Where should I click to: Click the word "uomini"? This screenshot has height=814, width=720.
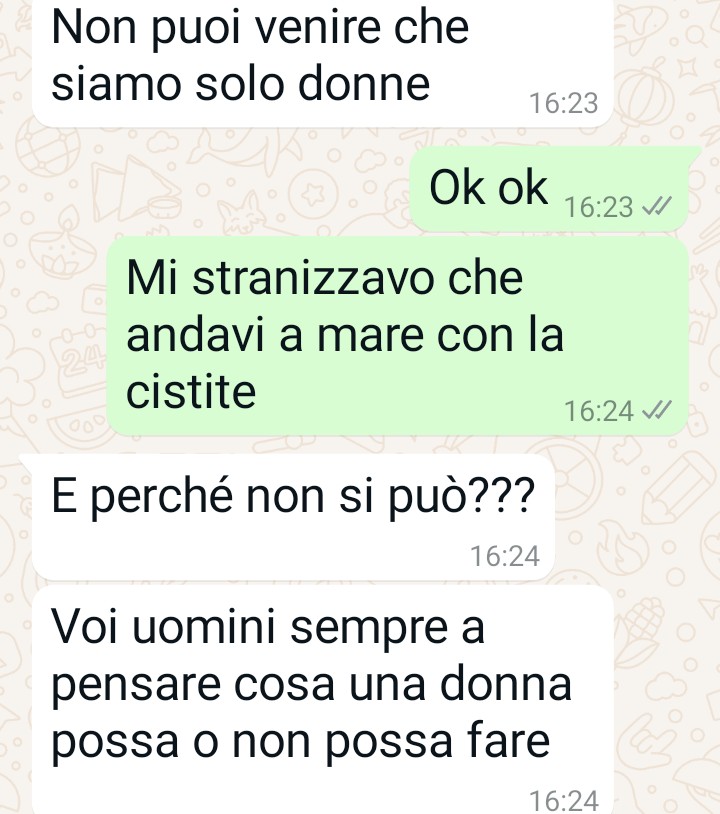click(x=203, y=628)
